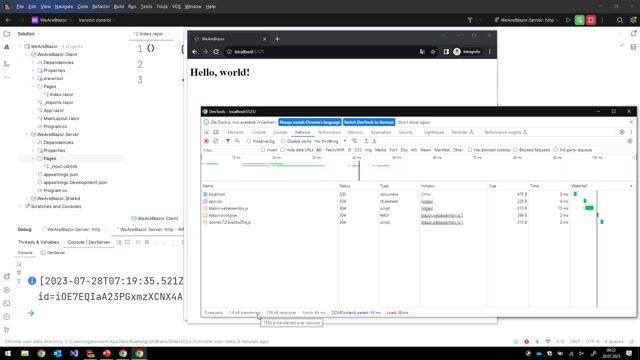The height and width of the screenshot is (360, 640).
Task: Open Chrome from the Windows taskbar
Action: pyautogui.click(x=41, y=353)
